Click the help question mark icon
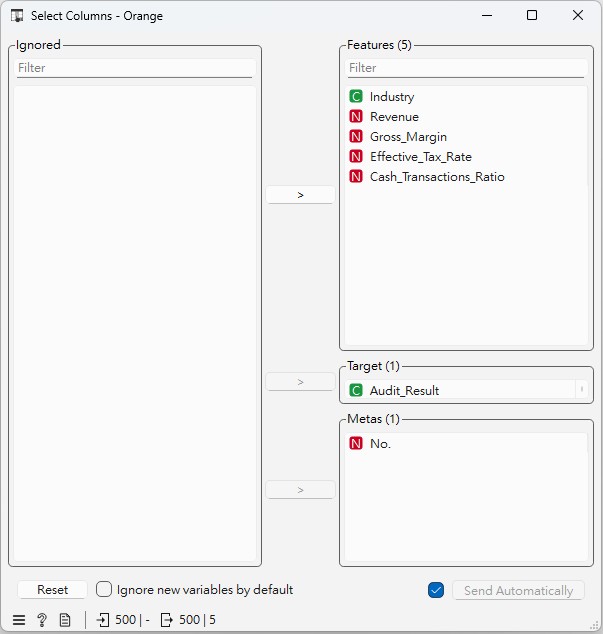Viewport: 603px width, 634px height. click(x=42, y=620)
